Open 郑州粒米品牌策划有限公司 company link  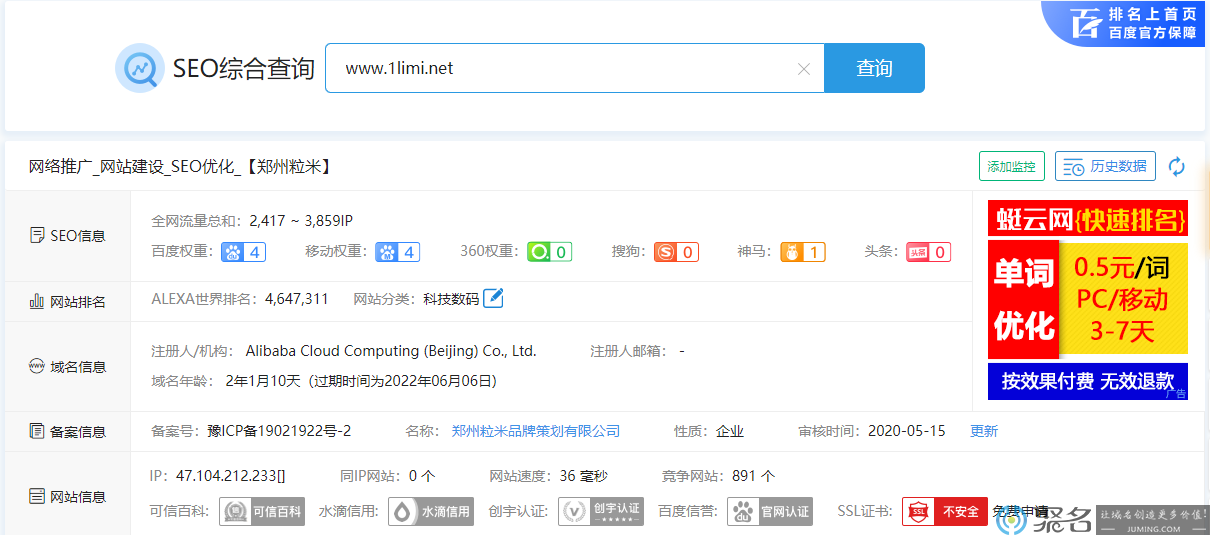coord(535,431)
